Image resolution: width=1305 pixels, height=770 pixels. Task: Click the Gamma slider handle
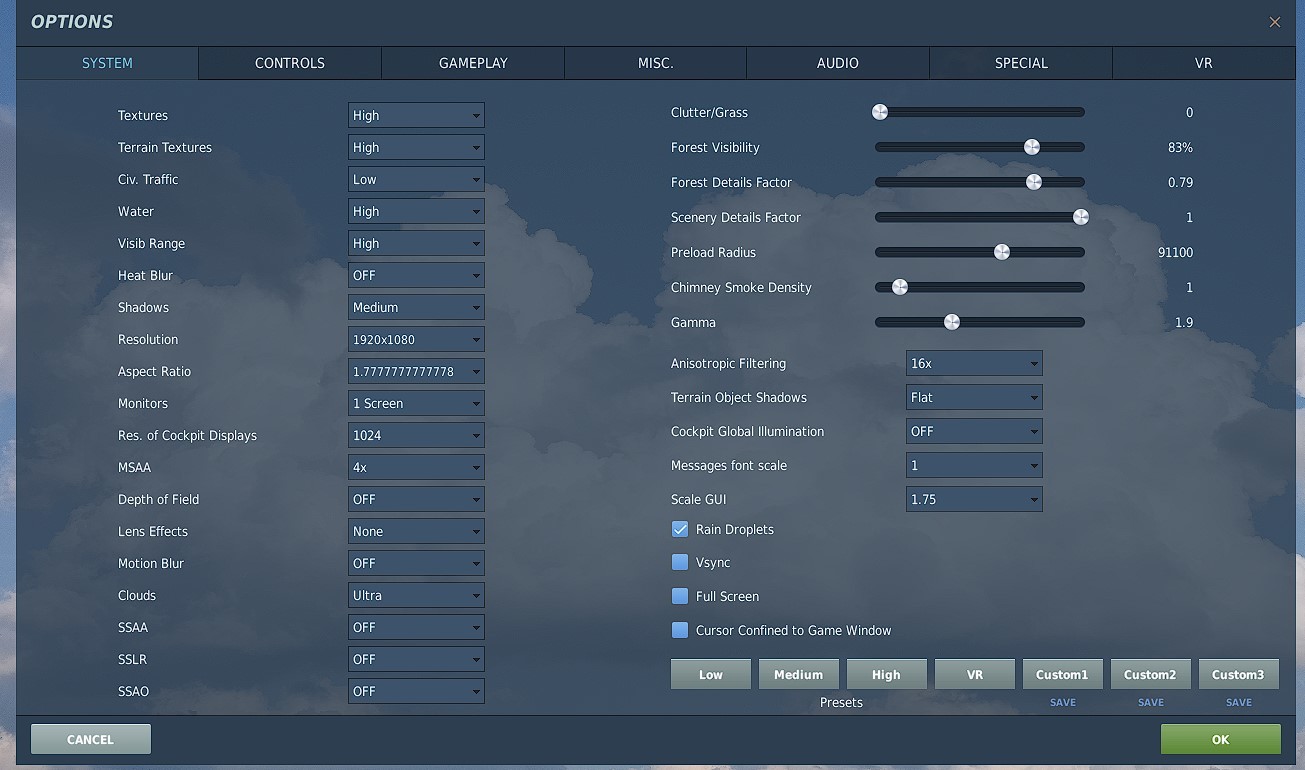952,322
